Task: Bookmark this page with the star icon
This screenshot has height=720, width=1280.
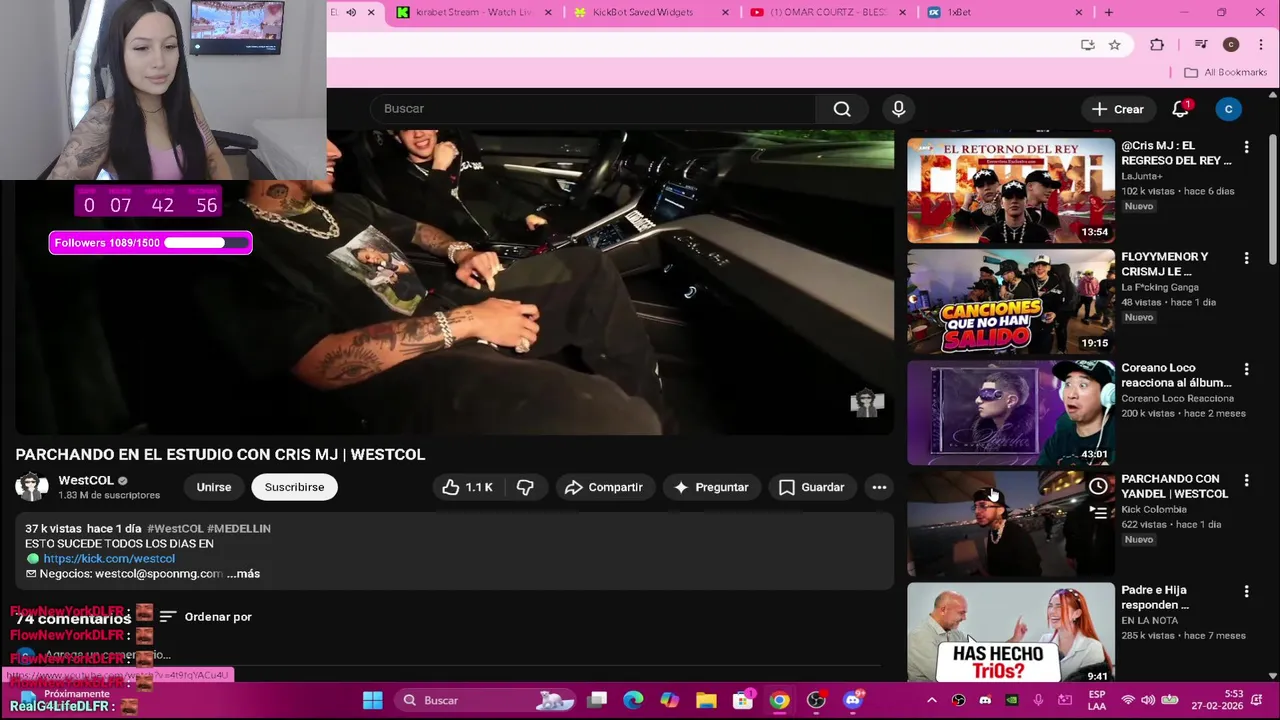Action: [x=1114, y=45]
